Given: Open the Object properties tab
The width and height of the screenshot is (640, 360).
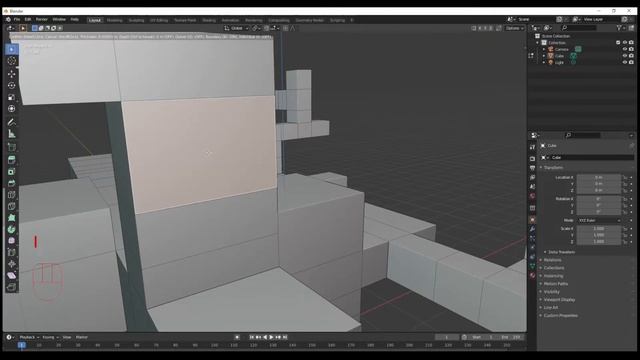Looking at the screenshot, I should pyautogui.click(x=532, y=220).
